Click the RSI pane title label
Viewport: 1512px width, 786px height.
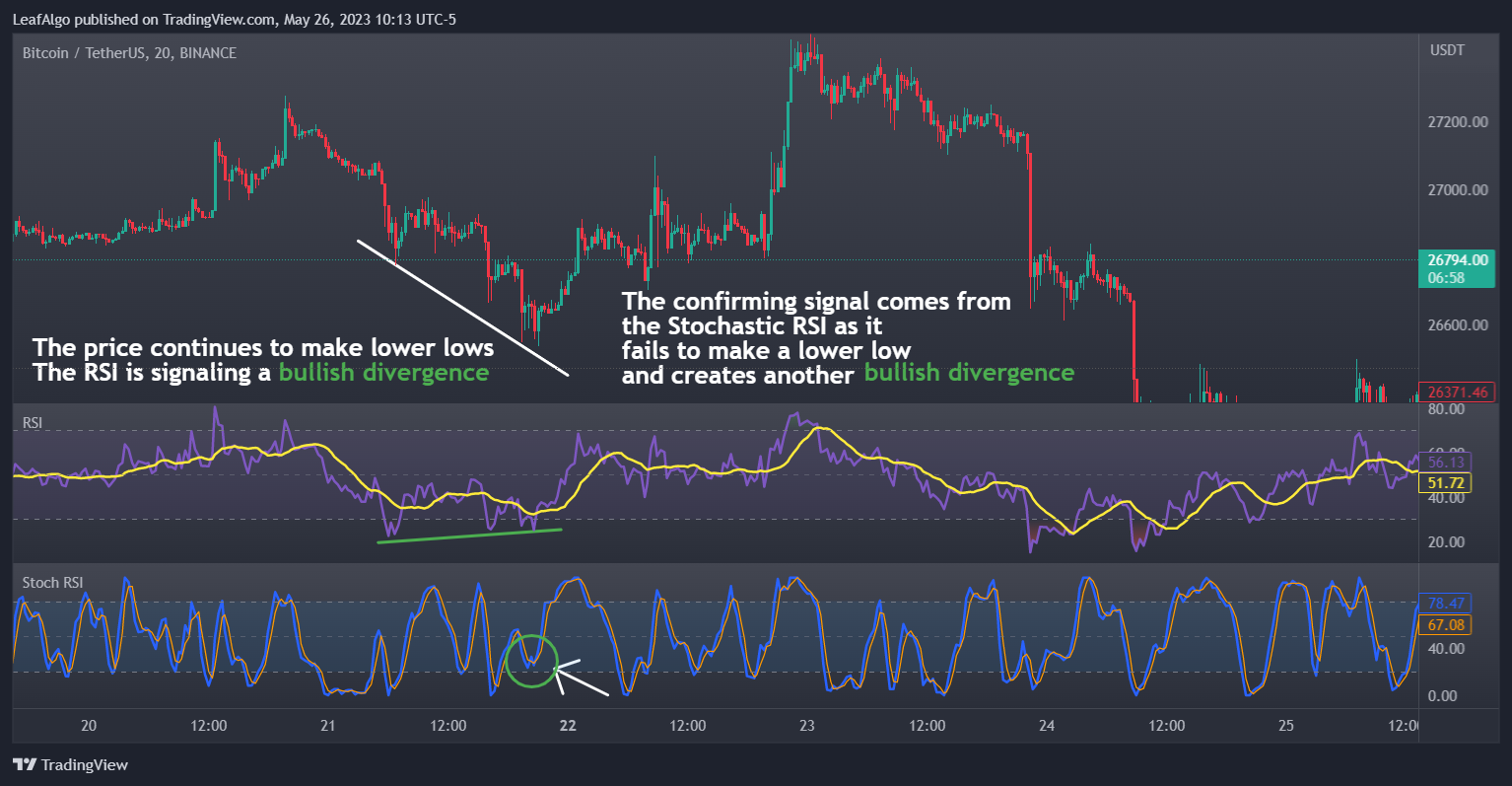pos(33,423)
